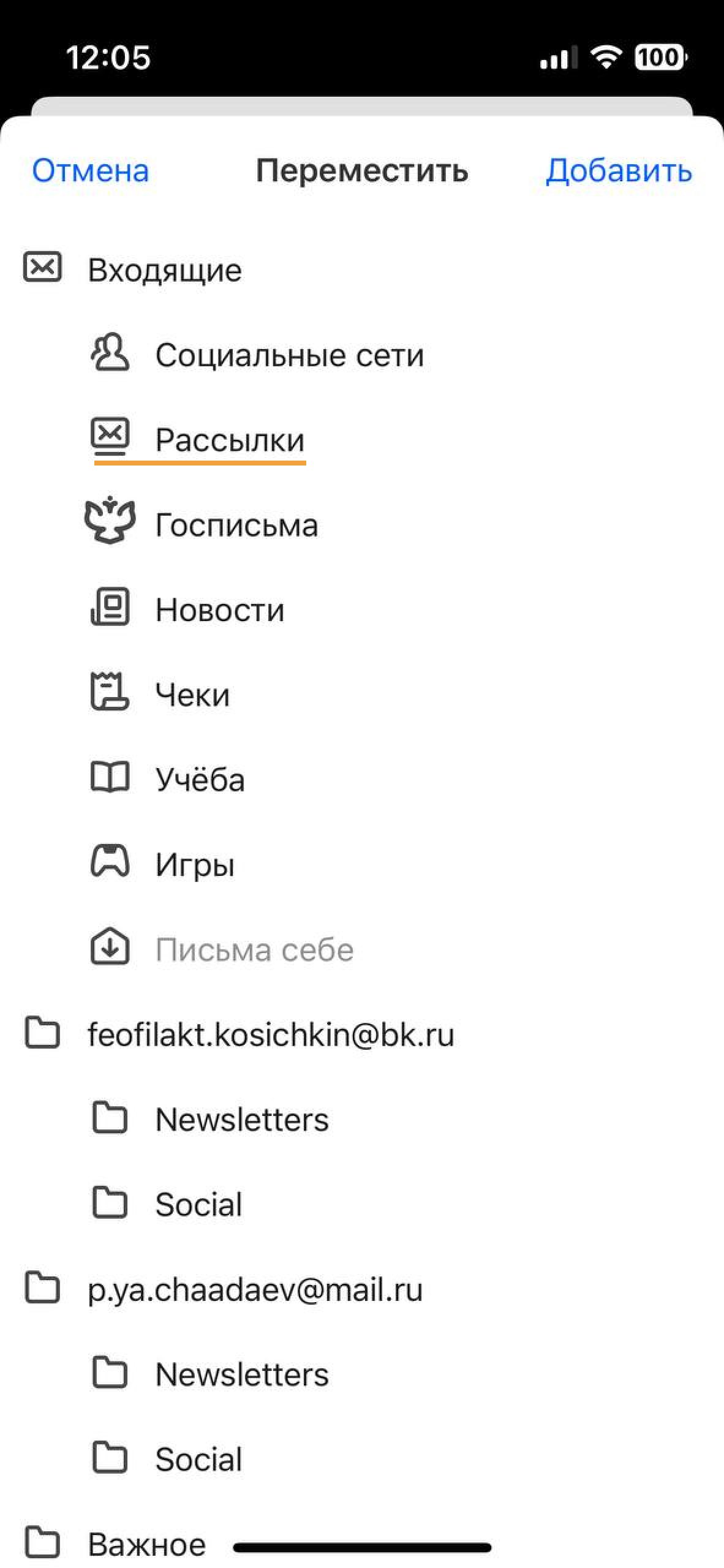This screenshot has height=1568, width=724.
Task: Tap Добавить to add a folder
Action: [x=619, y=171]
